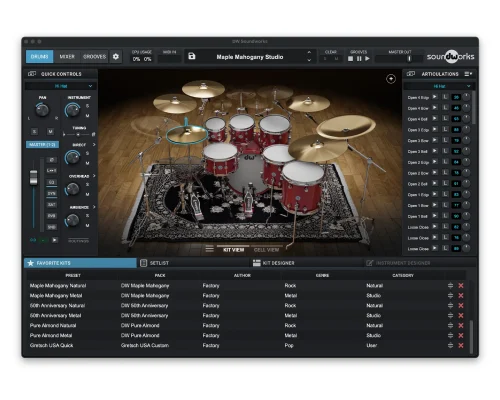Click the SAT effect button
Screen dimensions: 500x400
tap(51, 205)
